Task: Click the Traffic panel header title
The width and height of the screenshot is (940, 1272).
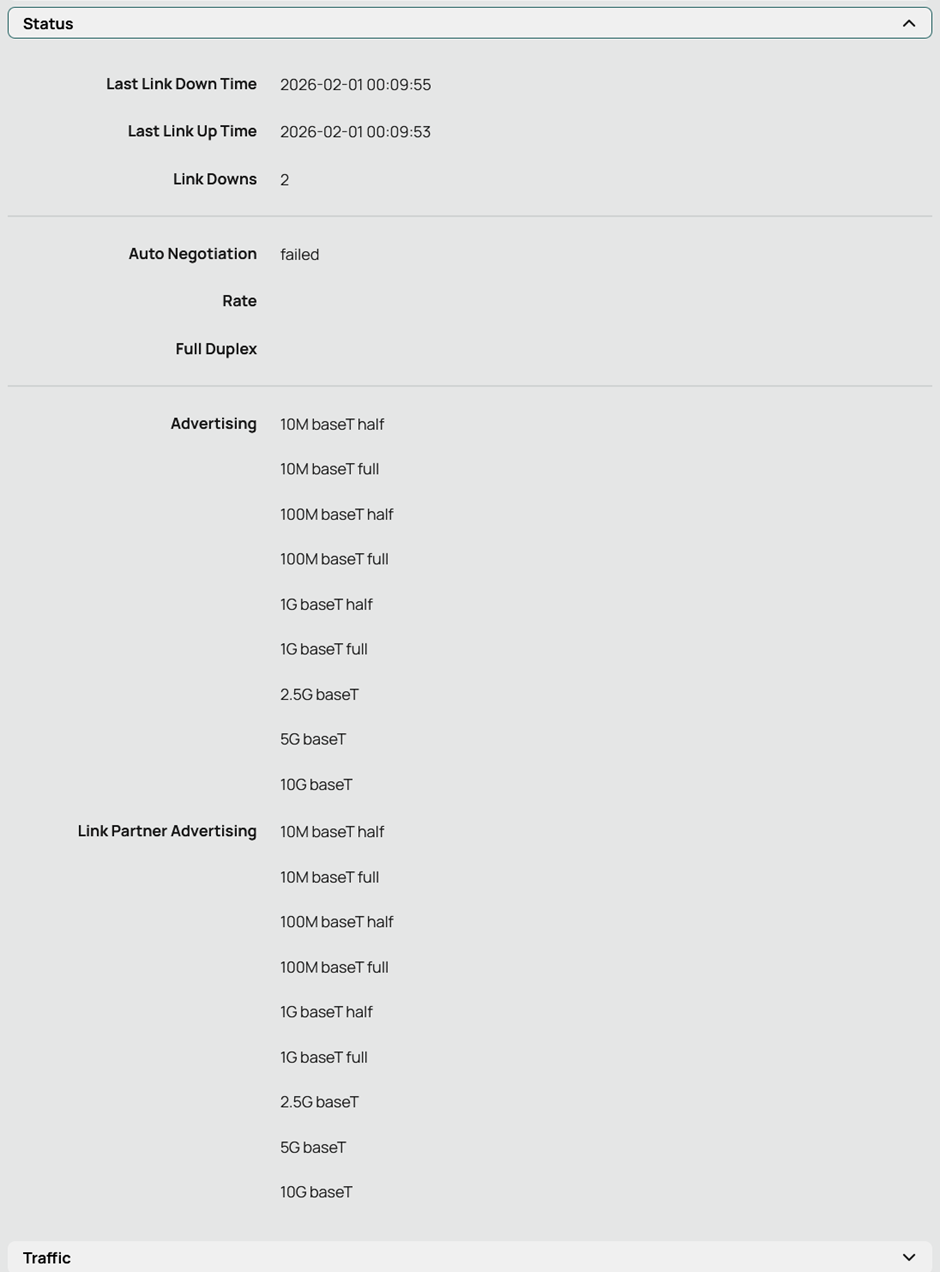Action: [x=47, y=1257]
